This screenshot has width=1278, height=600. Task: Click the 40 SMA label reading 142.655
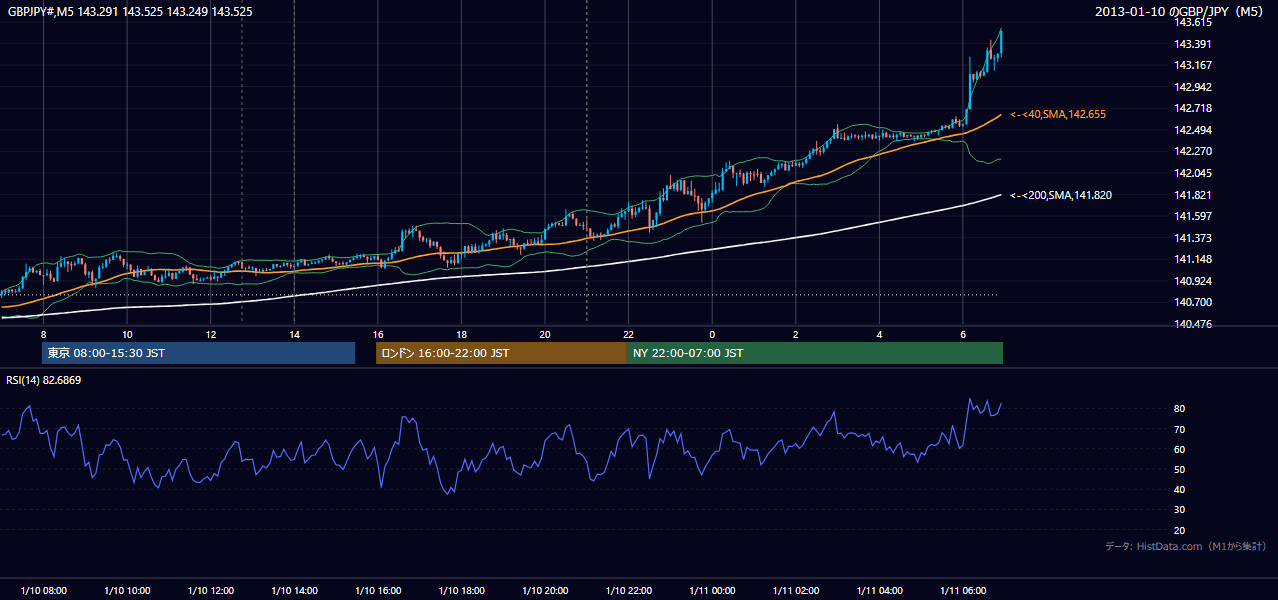pyautogui.click(x=1058, y=115)
